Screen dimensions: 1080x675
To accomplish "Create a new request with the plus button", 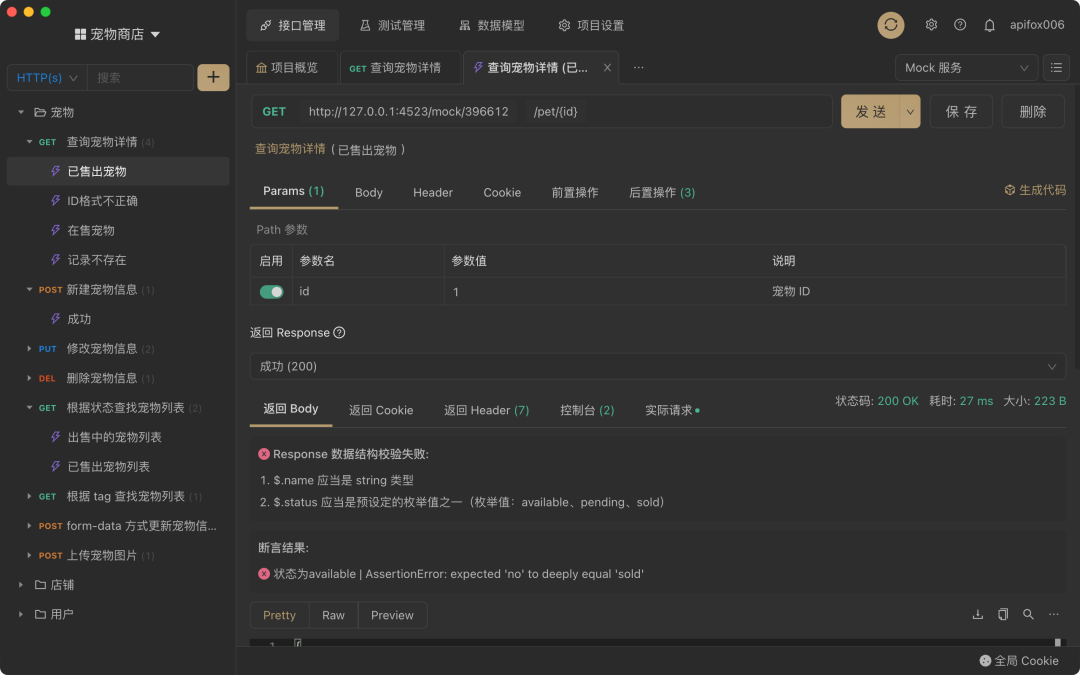I will click(x=213, y=77).
